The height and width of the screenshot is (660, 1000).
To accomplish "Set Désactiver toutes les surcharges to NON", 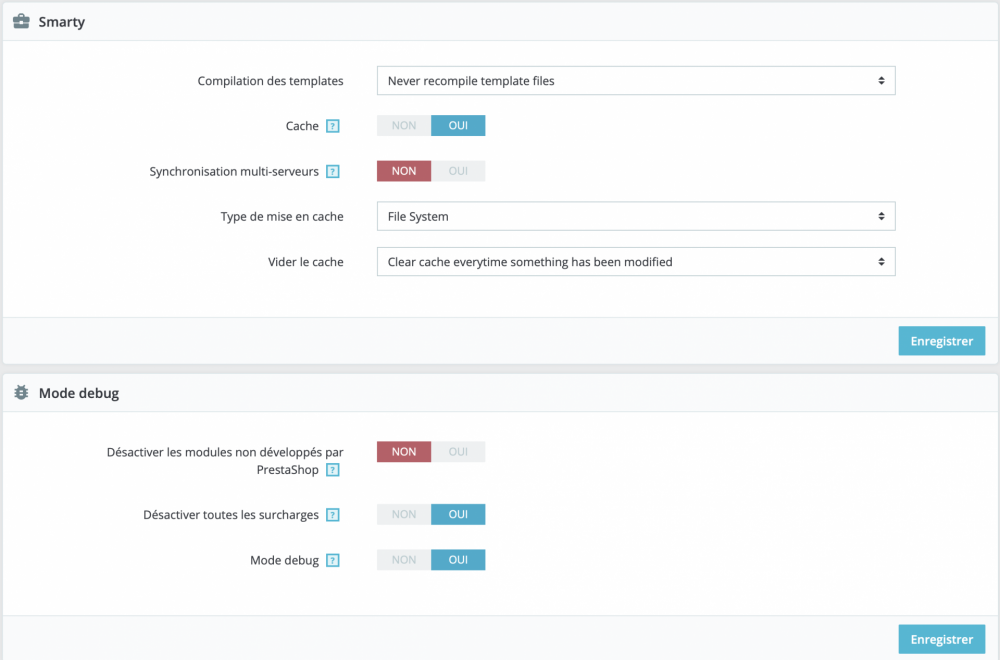I will pyautogui.click(x=404, y=515).
